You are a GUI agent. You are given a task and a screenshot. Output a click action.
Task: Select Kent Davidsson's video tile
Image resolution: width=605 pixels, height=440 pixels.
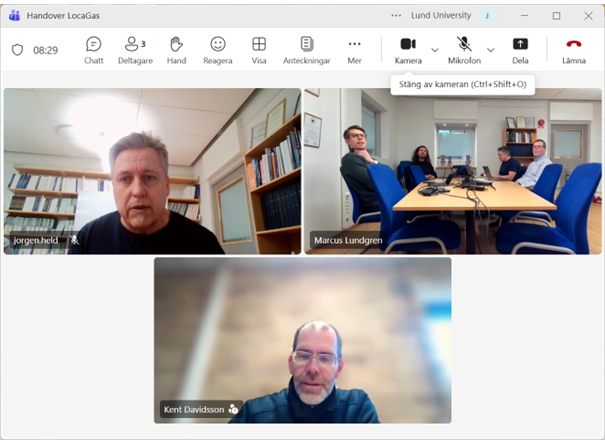pos(302,340)
